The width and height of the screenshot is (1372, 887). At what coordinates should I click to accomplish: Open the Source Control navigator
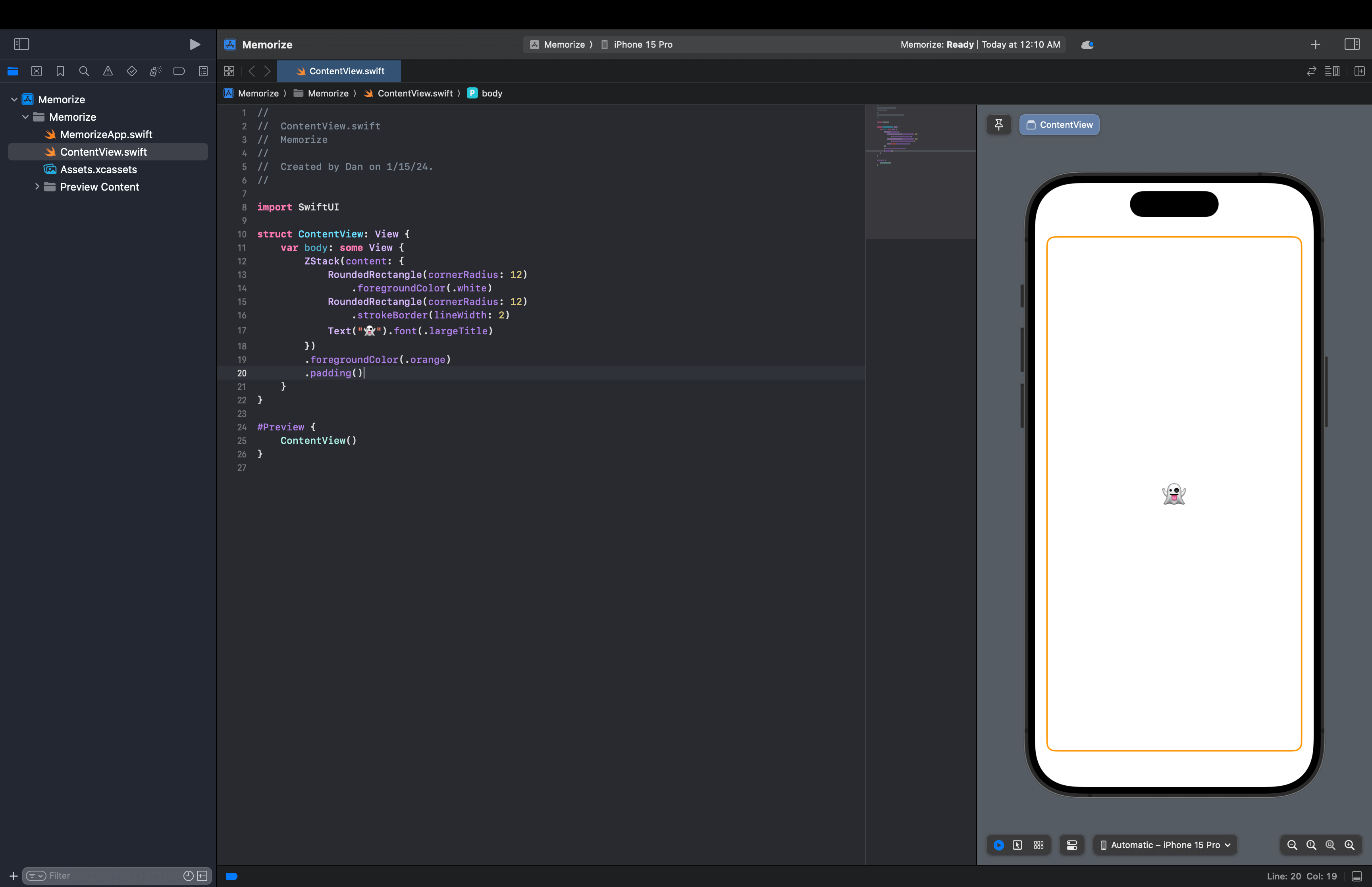(x=36, y=71)
